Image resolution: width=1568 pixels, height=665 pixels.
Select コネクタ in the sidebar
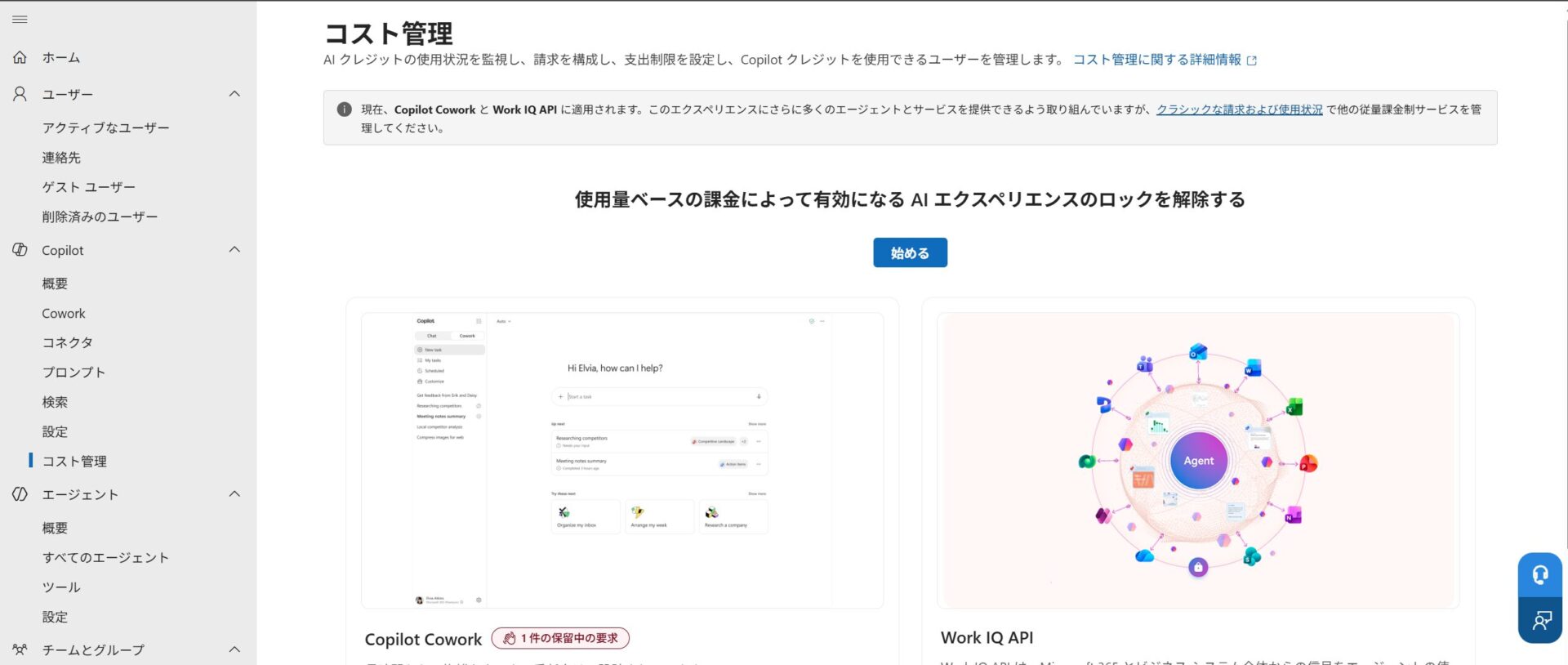point(68,342)
